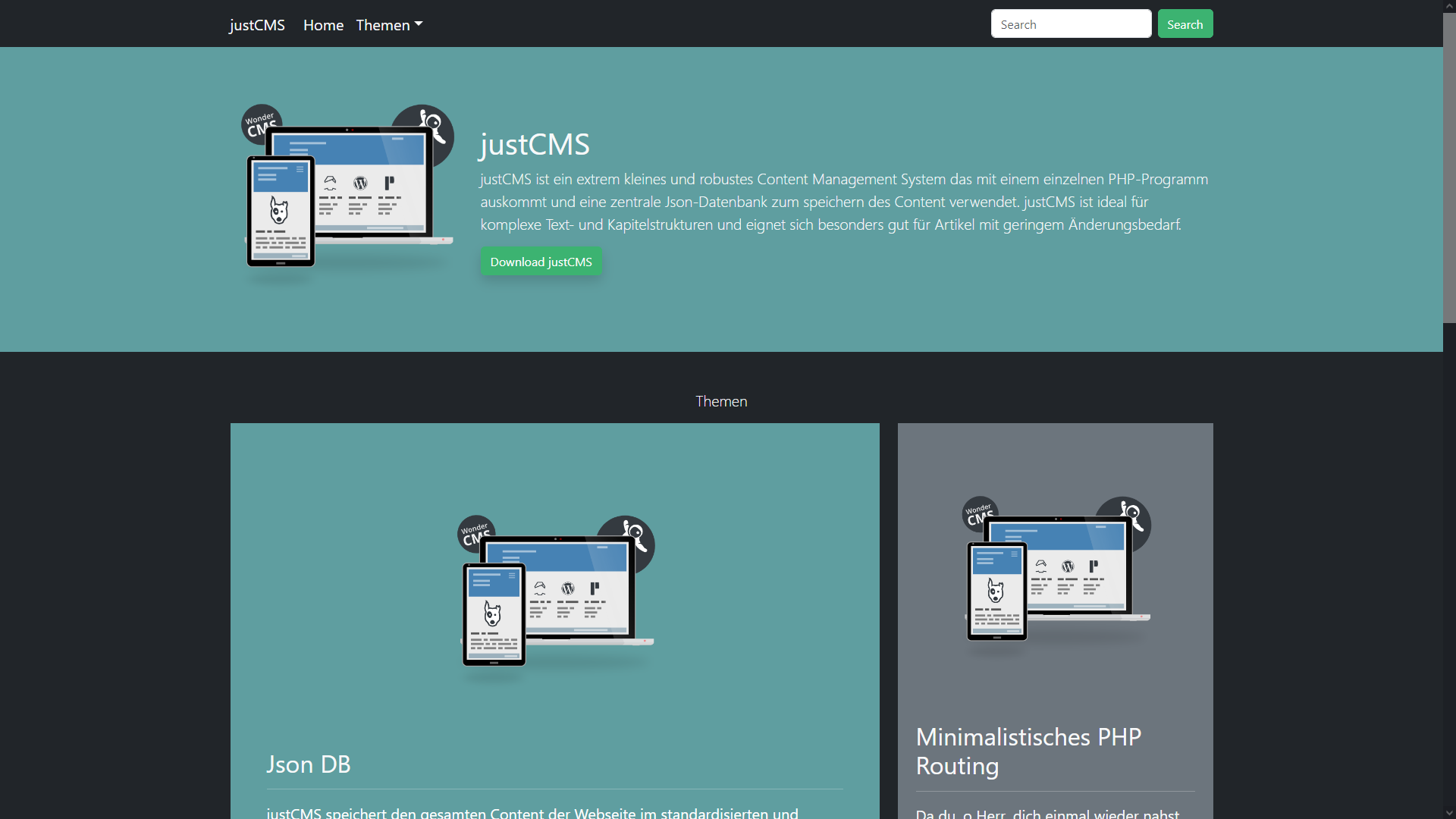
Task: Click the Download justCMS button
Action: pos(541,262)
